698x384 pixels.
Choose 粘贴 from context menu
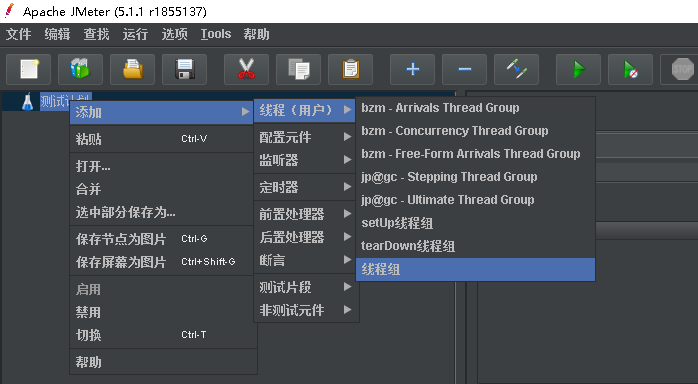click(x=162, y=139)
